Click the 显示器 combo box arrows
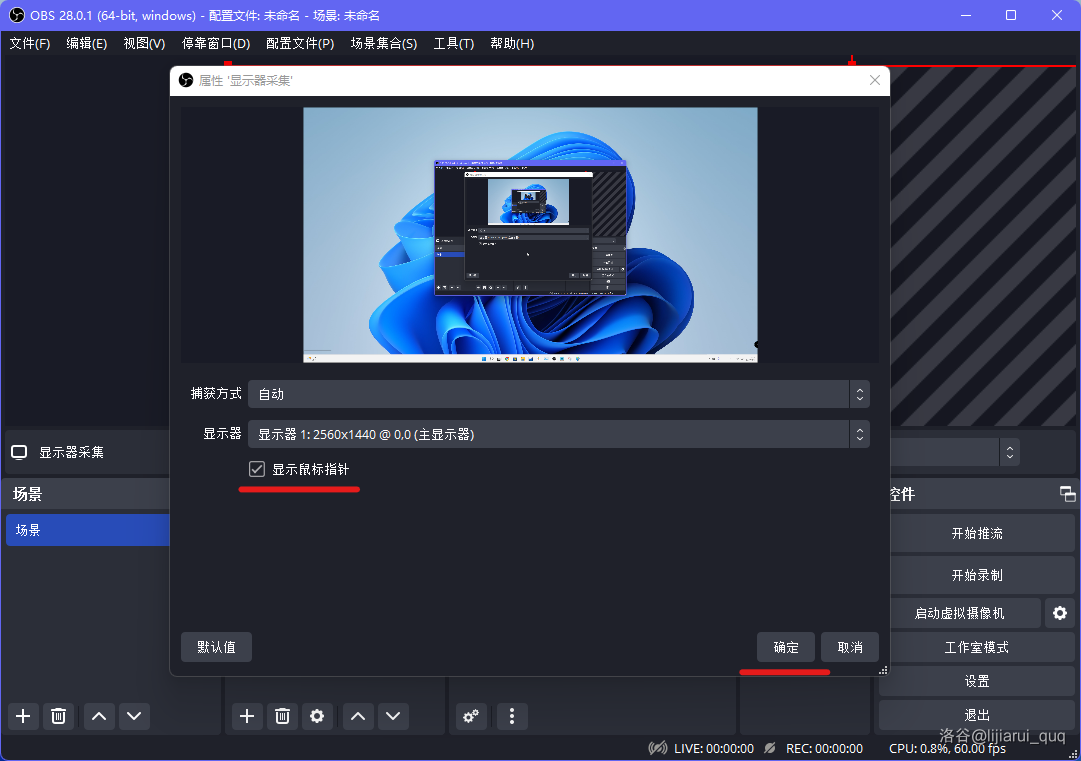Image resolution: width=1081 pixels, height=761 pixels. (860, 434)
